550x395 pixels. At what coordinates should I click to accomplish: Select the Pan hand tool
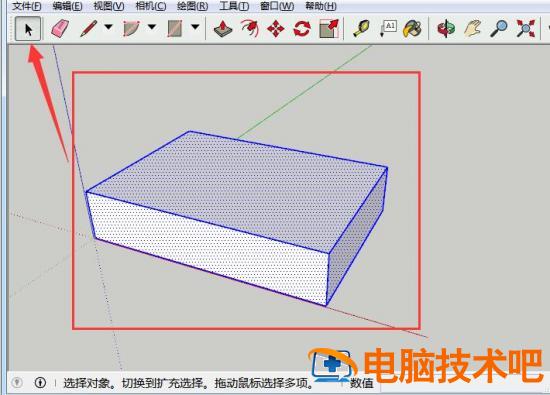point(472,28)
